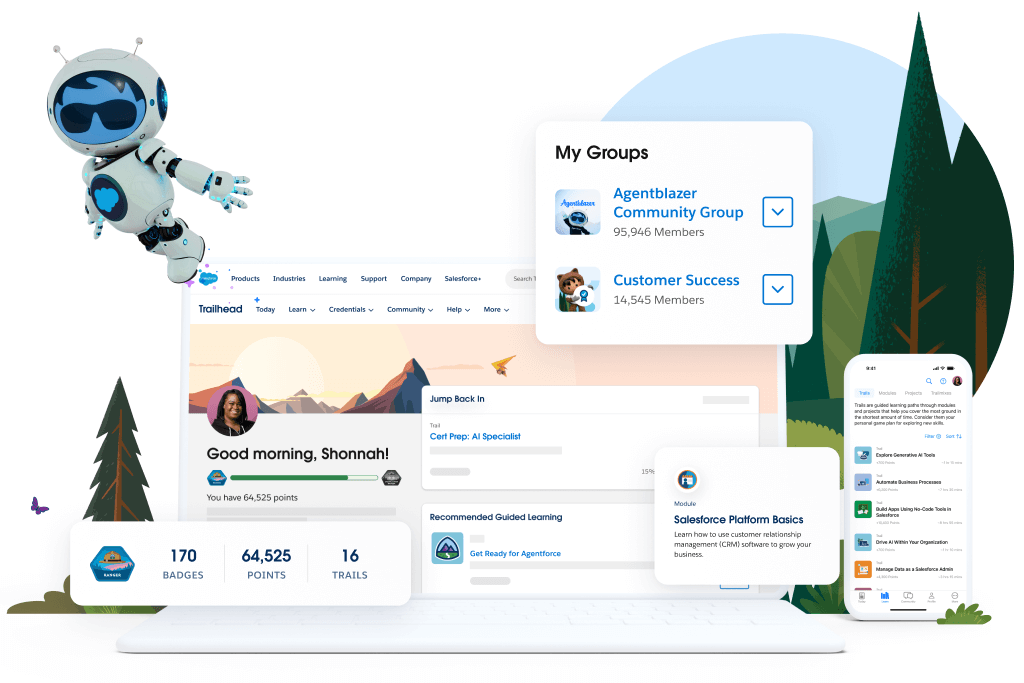This screenshot has width=1024, height=683.
Task: Tap the Sort control on the phone
Action: pyautogui.click(x=953, y=436)
